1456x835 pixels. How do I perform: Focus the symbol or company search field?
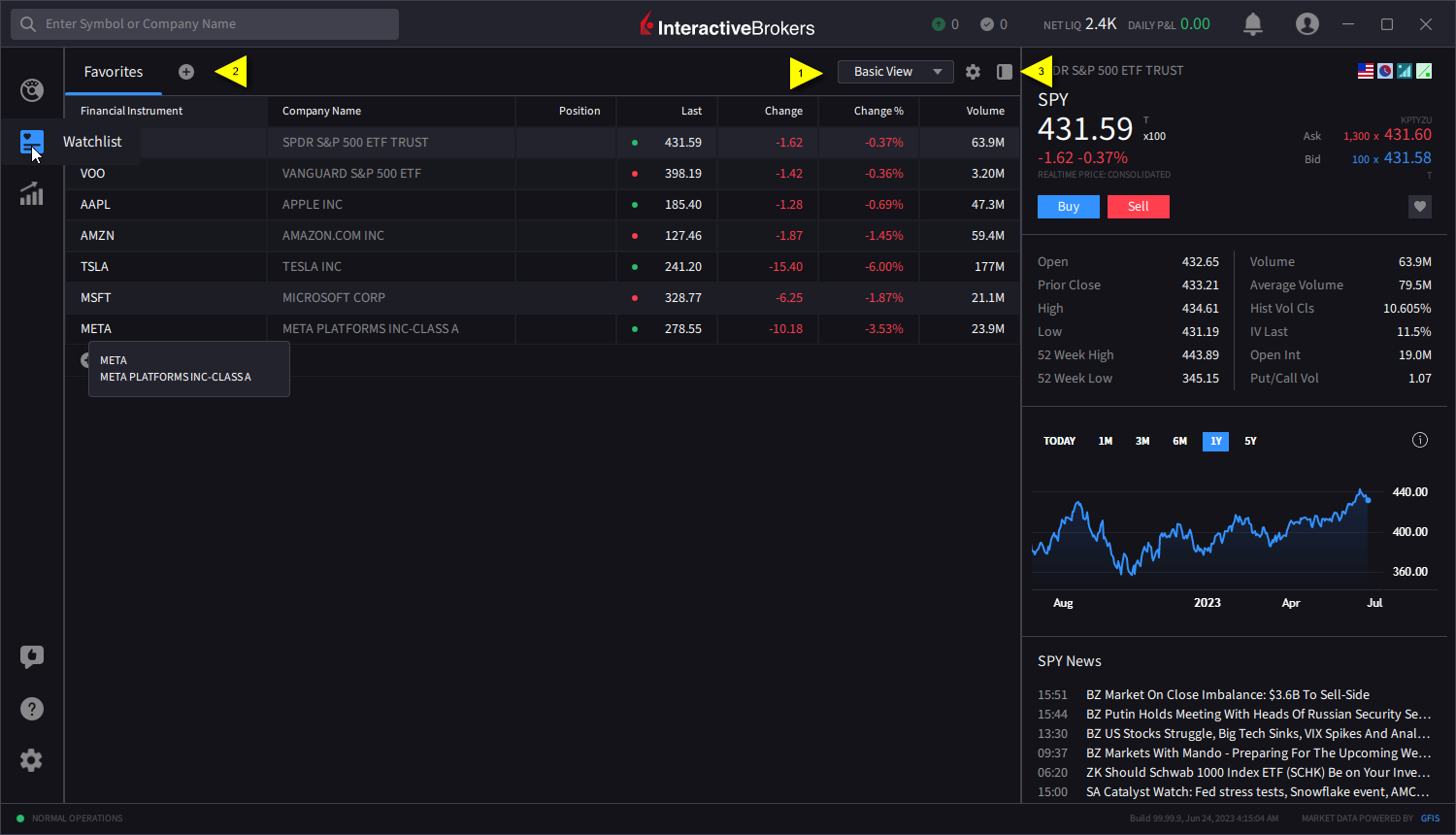(x=205, y=24)
